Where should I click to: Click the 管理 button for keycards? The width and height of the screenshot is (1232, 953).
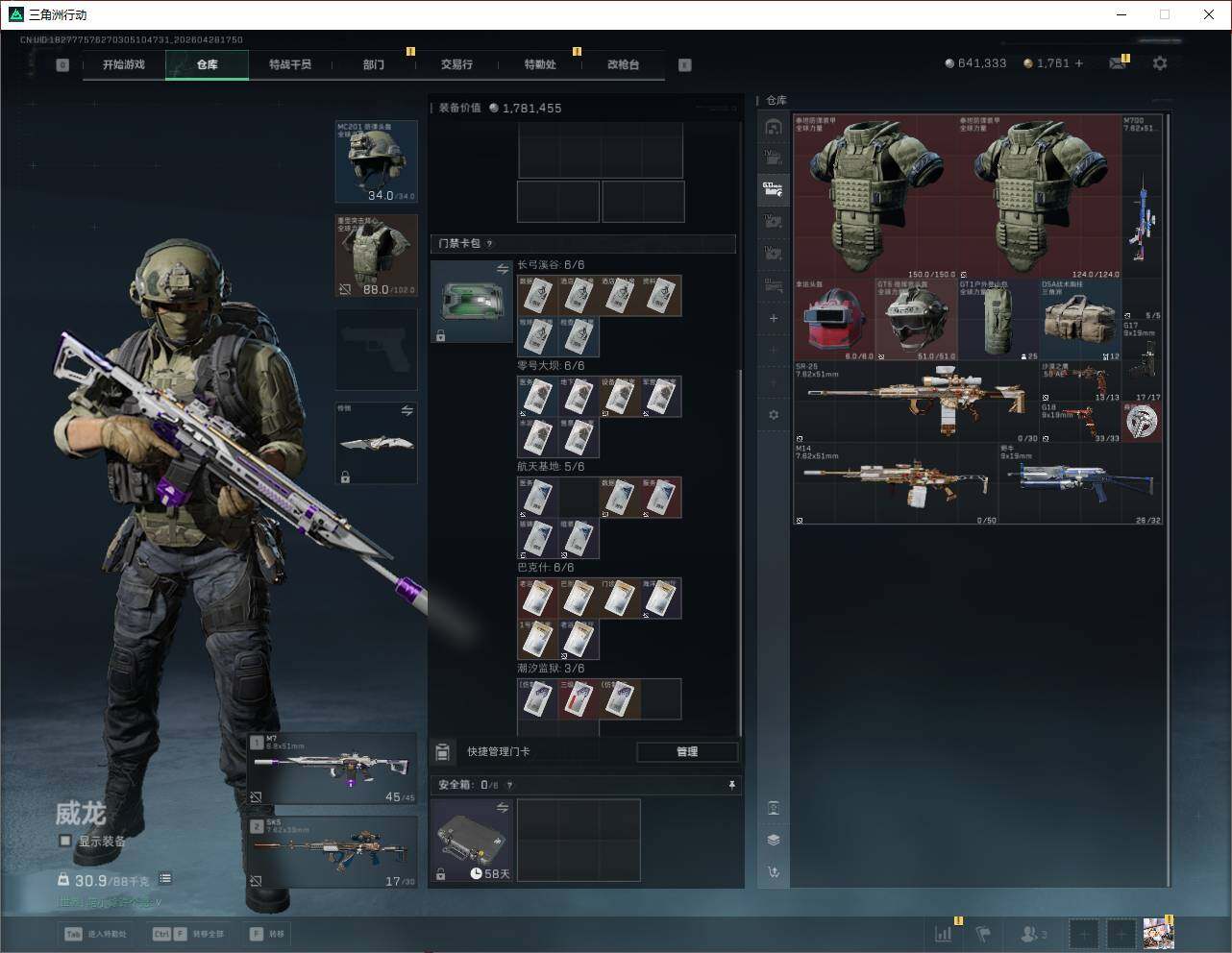click(x=687, y=751)
